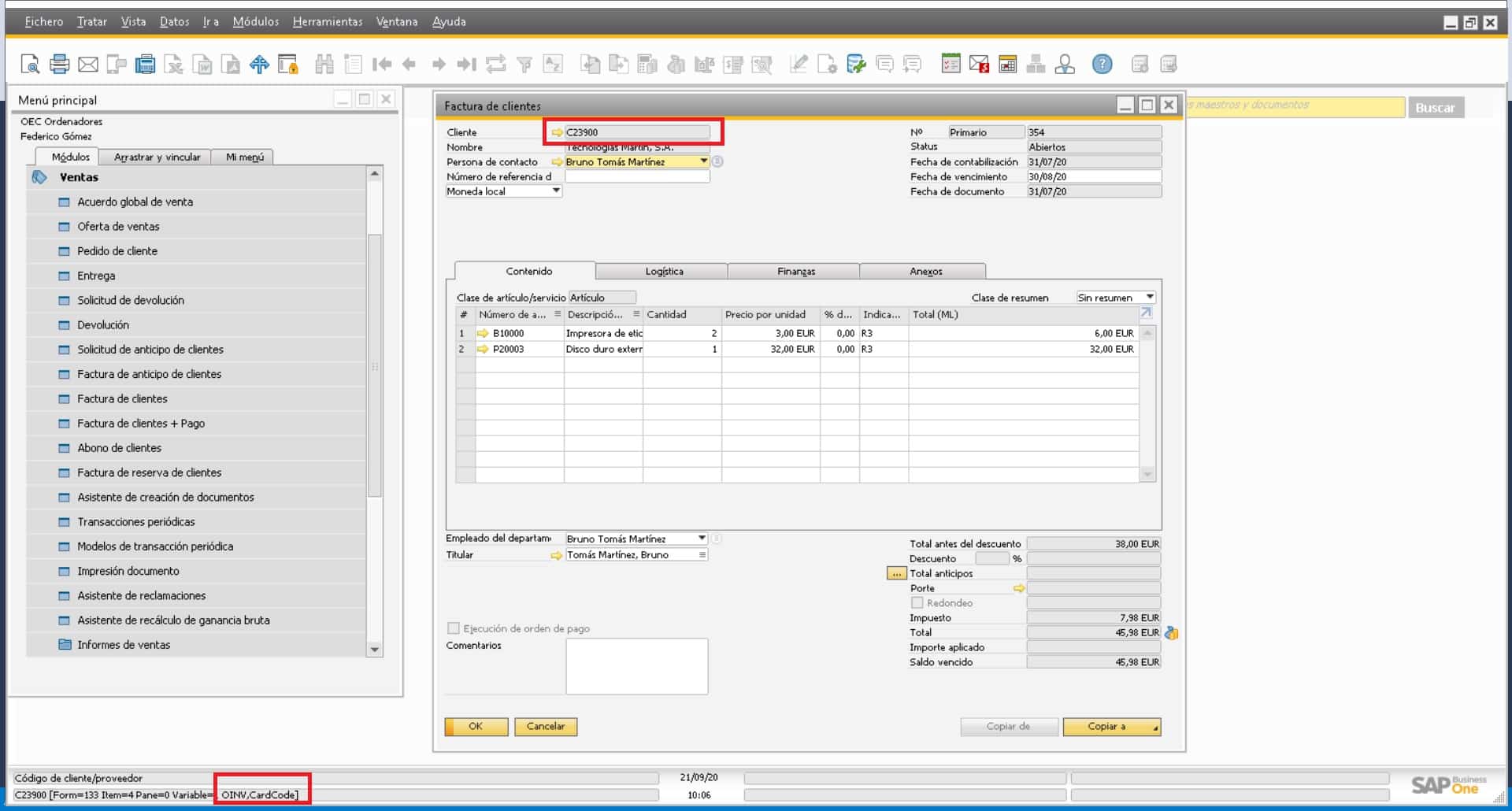This screenshot has height=811, width=1512.
Task: Select the Mi menú tab
Action: coord(245,157)
